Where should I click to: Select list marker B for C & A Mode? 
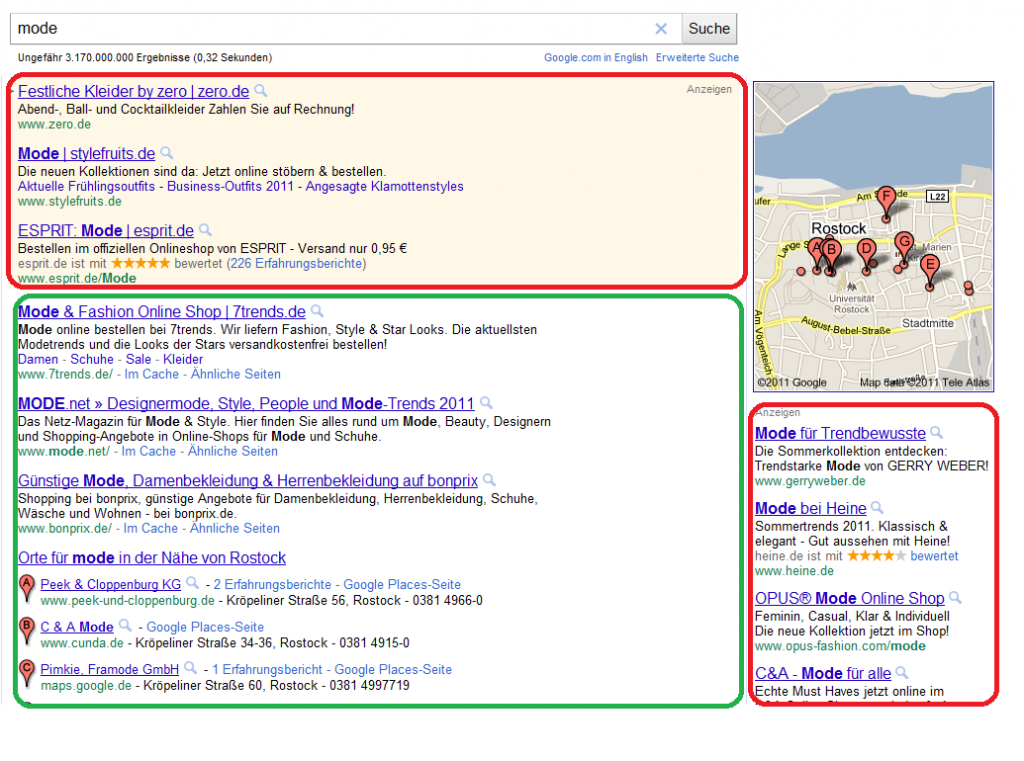pyautogui.click(x=26, y=630)
